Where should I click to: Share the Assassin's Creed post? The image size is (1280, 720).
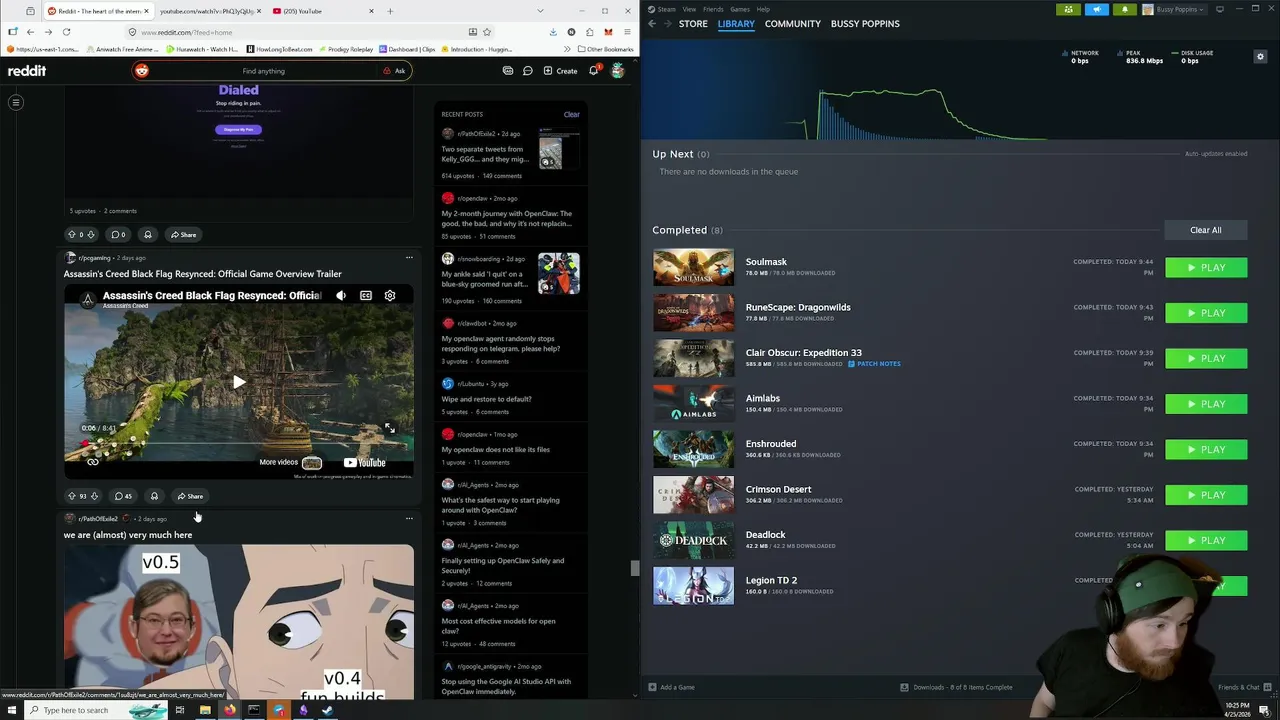pos(189,496)
